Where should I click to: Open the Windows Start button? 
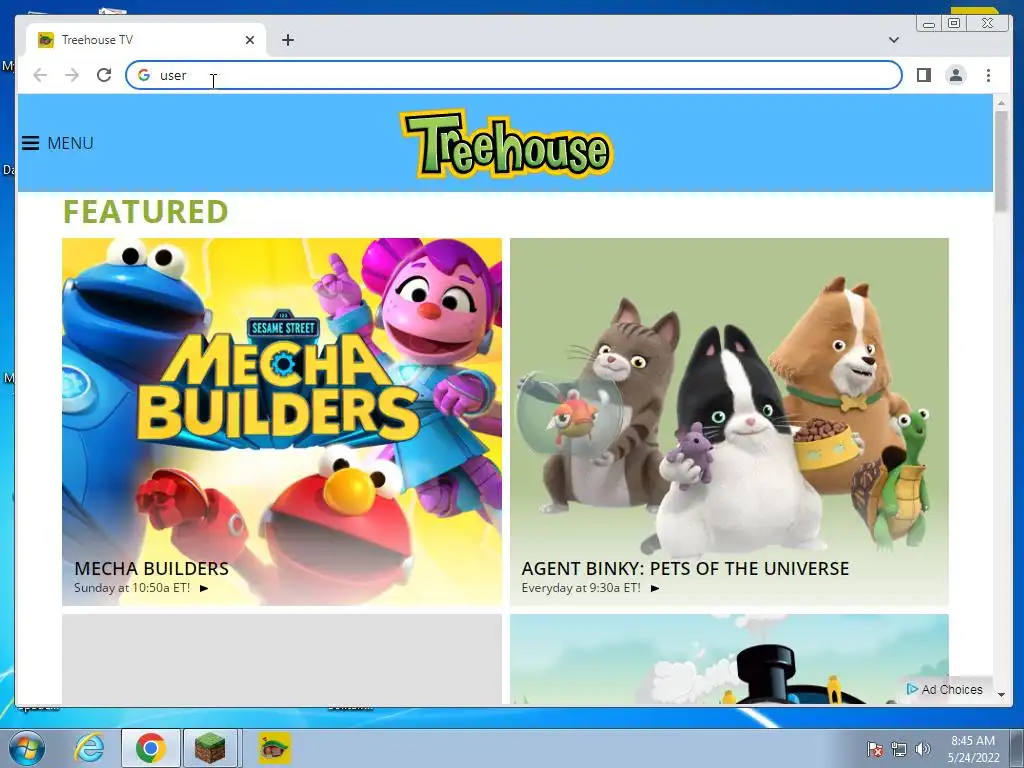coord(26,748)
